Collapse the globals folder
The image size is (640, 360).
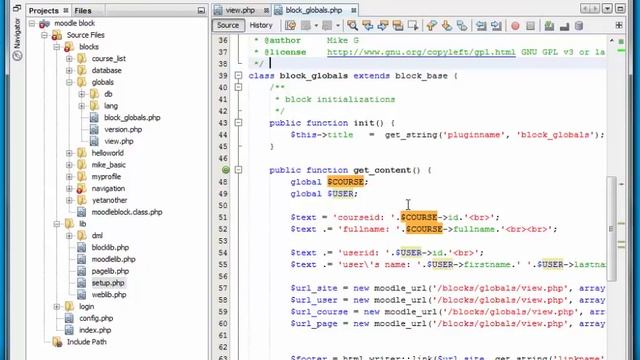click(69, 83)
